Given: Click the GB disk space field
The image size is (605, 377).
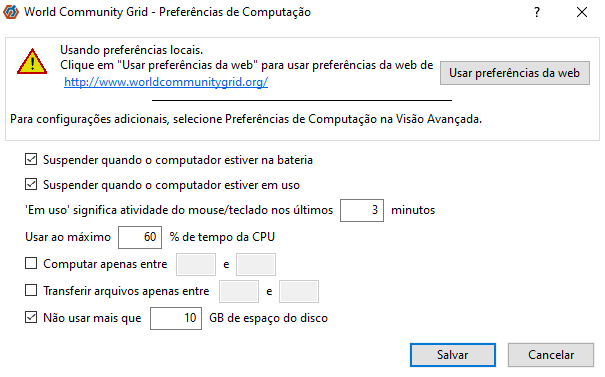Looking at the screenshot, I should point(176,318).
